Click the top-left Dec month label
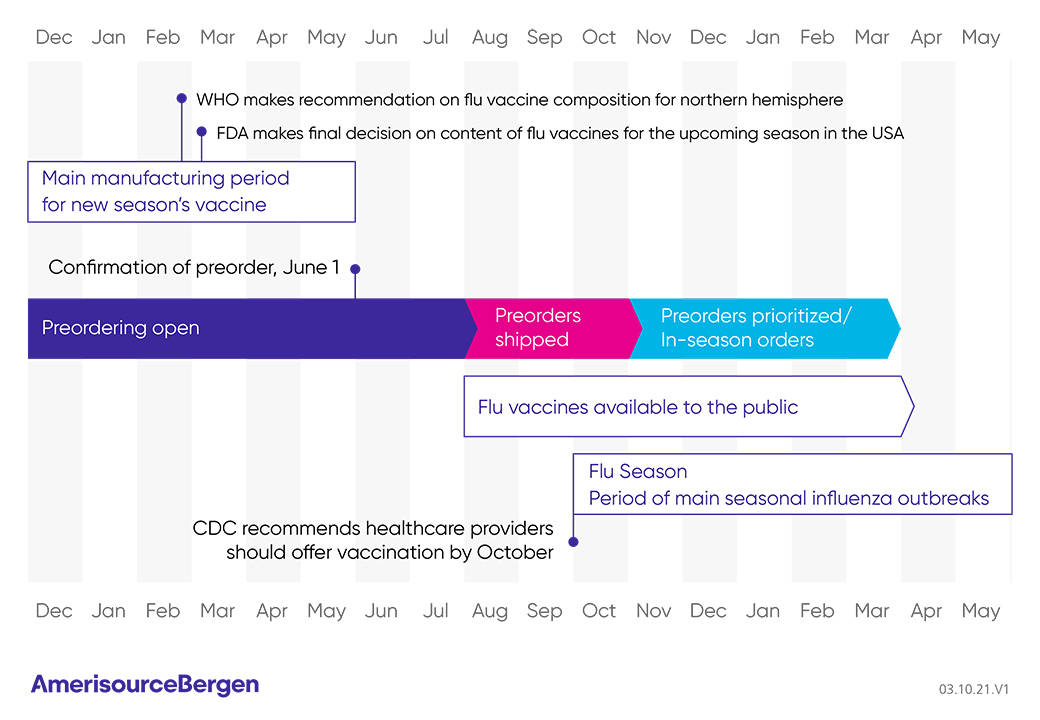1040x720 pixels. [x=54, y=38]
